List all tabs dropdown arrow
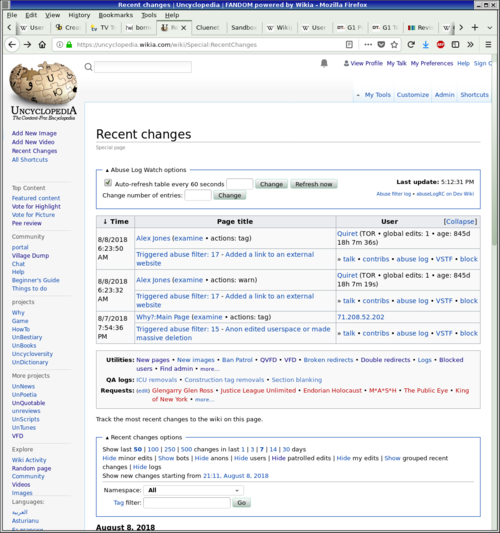 pyautogui.click(x=489, y=28)
